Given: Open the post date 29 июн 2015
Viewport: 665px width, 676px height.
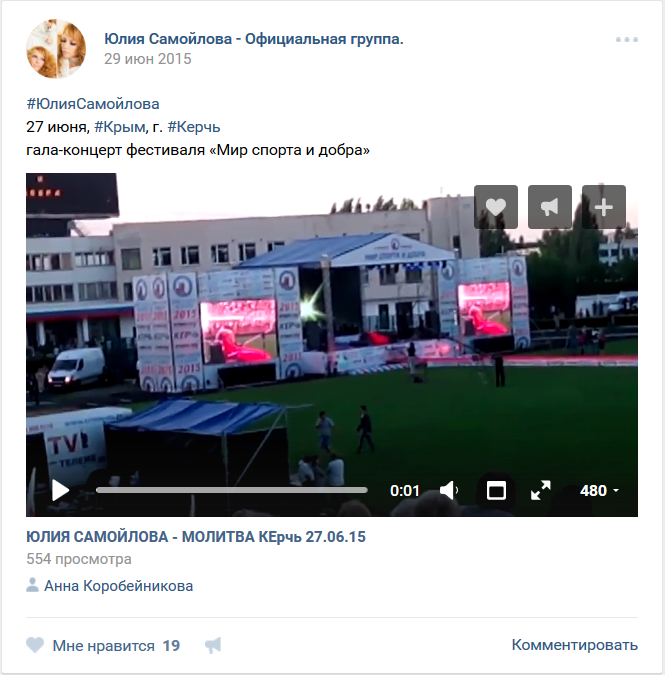Looking at the screenshot, I should click(x=147, y=59).
